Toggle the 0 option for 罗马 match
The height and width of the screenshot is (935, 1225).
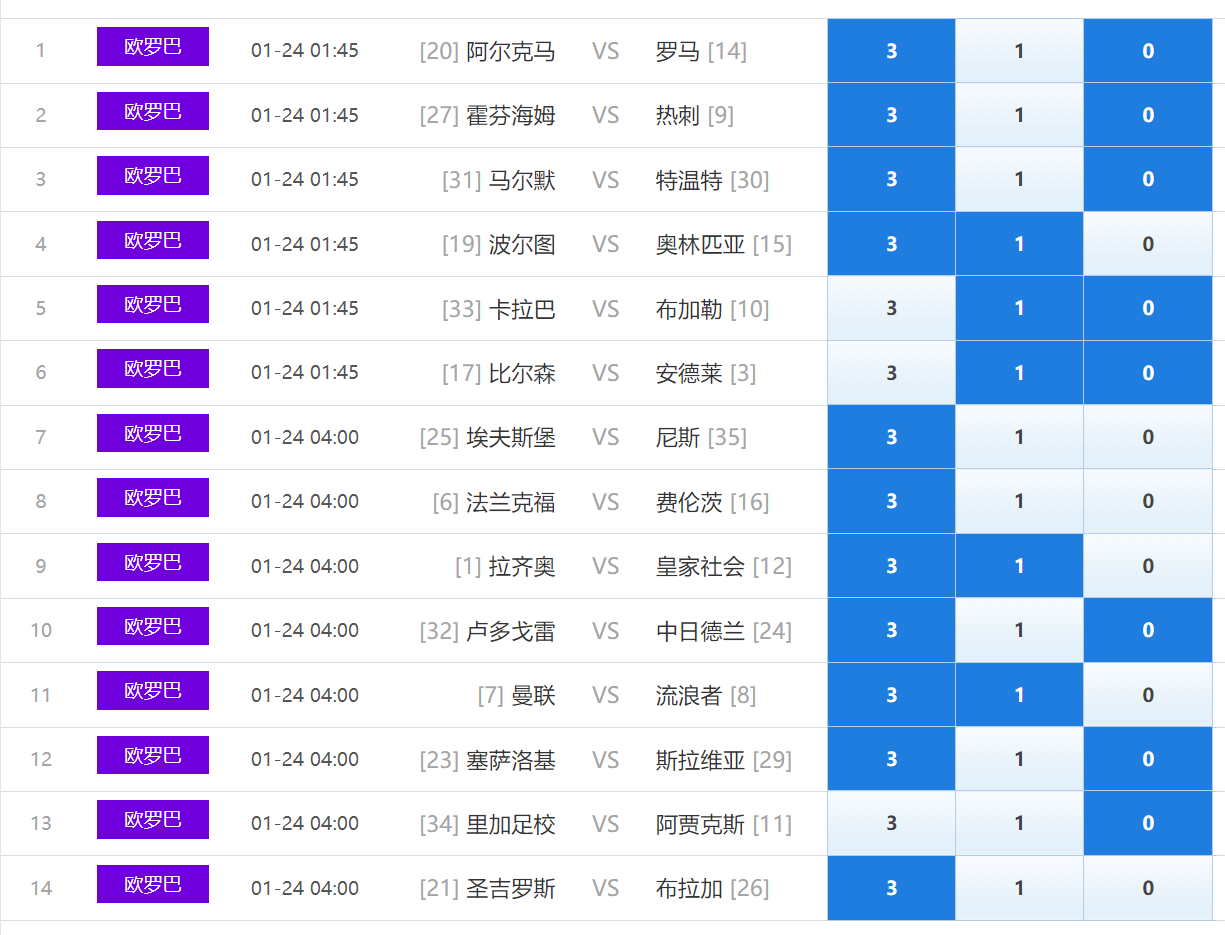1148,51
